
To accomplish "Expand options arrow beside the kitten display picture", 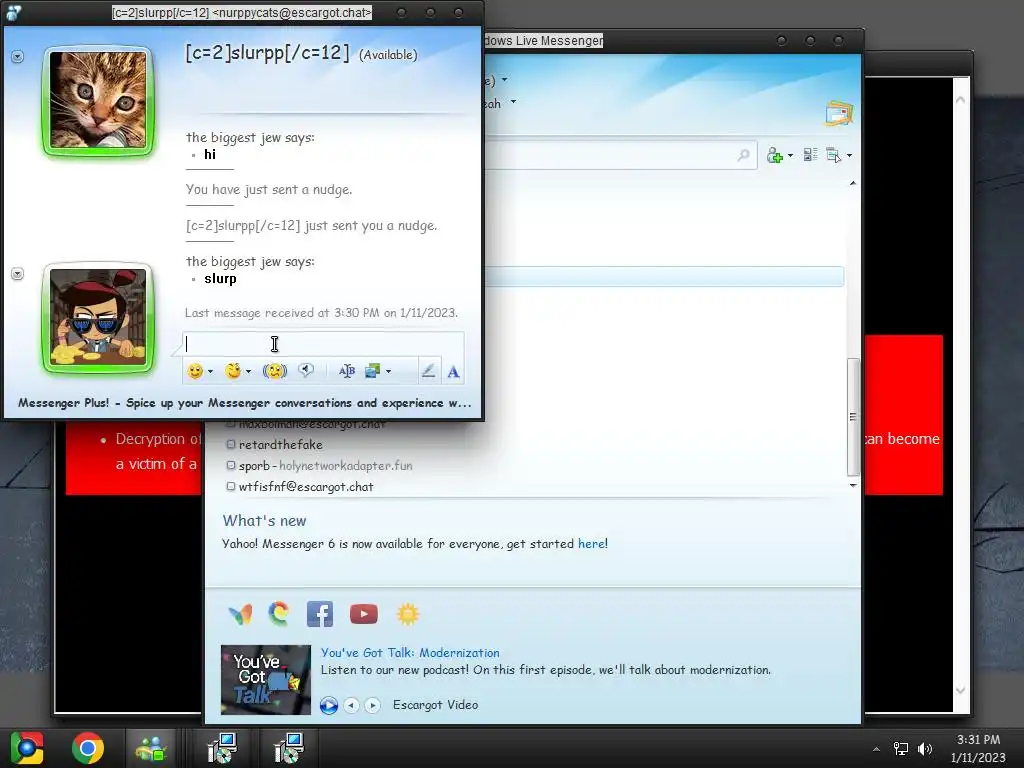I will pos(18,57).
